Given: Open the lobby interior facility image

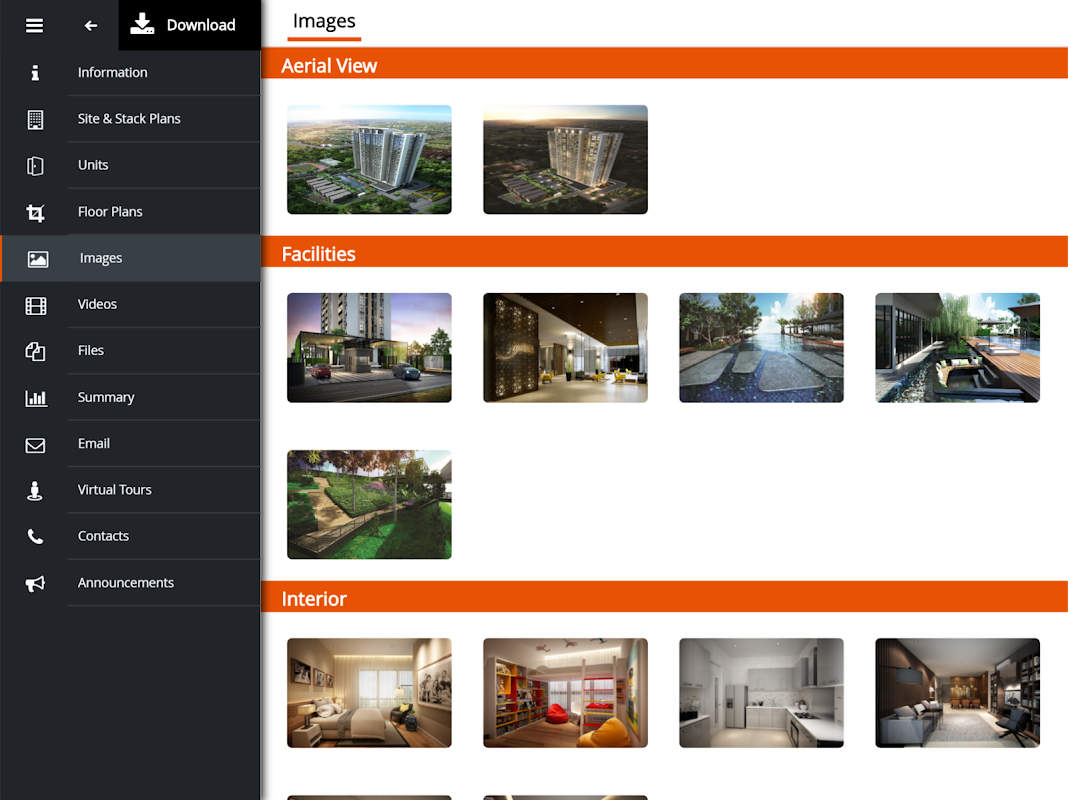Looking at the screenshot, I should click(565, 348).
